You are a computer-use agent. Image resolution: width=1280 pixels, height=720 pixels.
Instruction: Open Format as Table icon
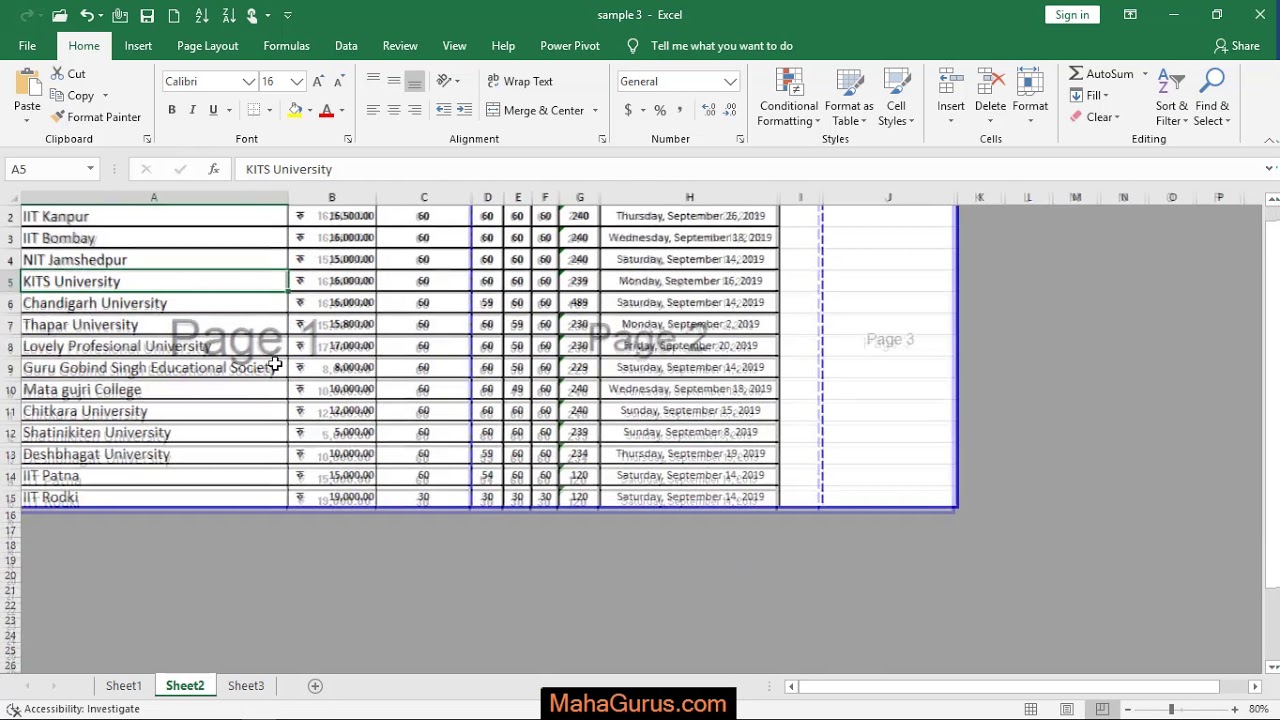(849, 83)
